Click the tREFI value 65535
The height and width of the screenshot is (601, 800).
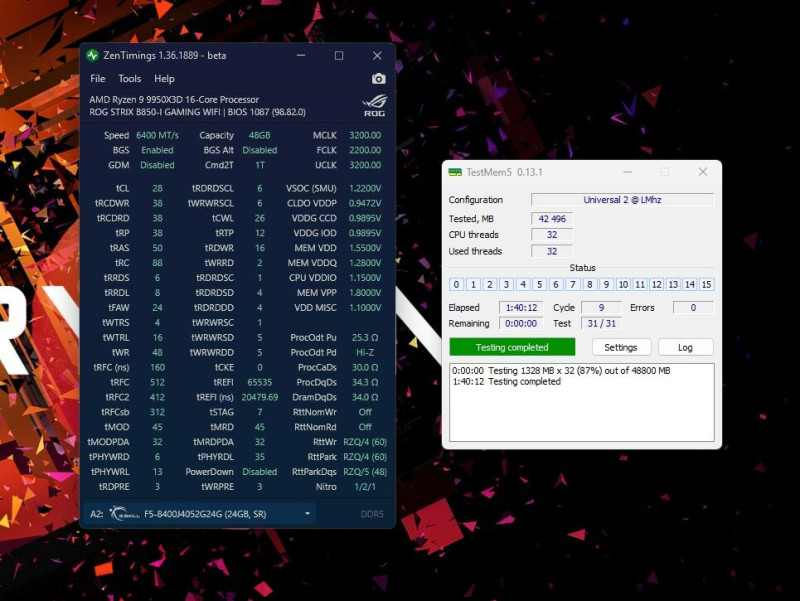pyautogui.click(x=260, y=382)
